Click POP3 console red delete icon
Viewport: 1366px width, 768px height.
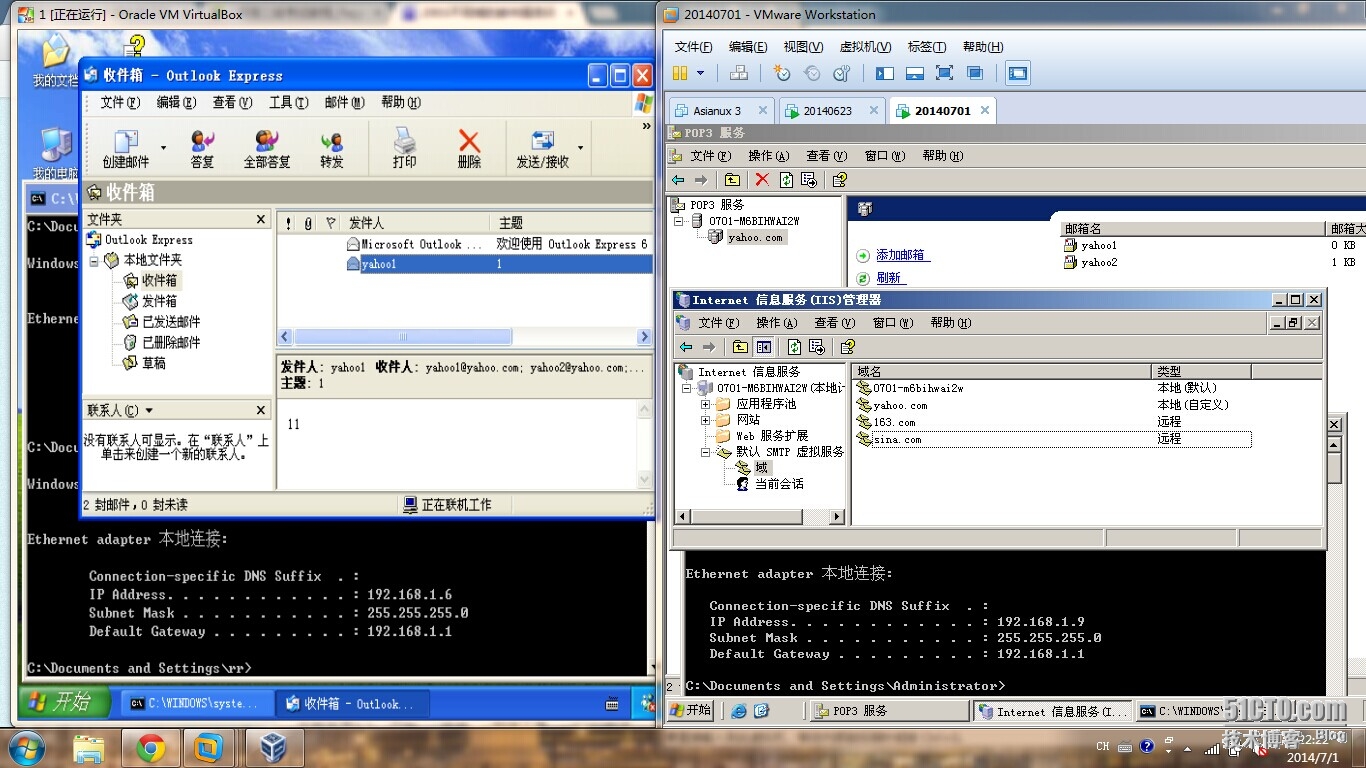pos(762,180)
